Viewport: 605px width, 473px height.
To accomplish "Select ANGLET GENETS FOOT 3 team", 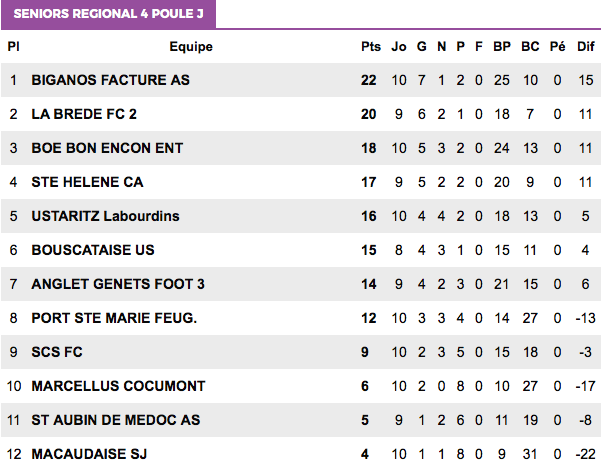I will tap(118, 284).
